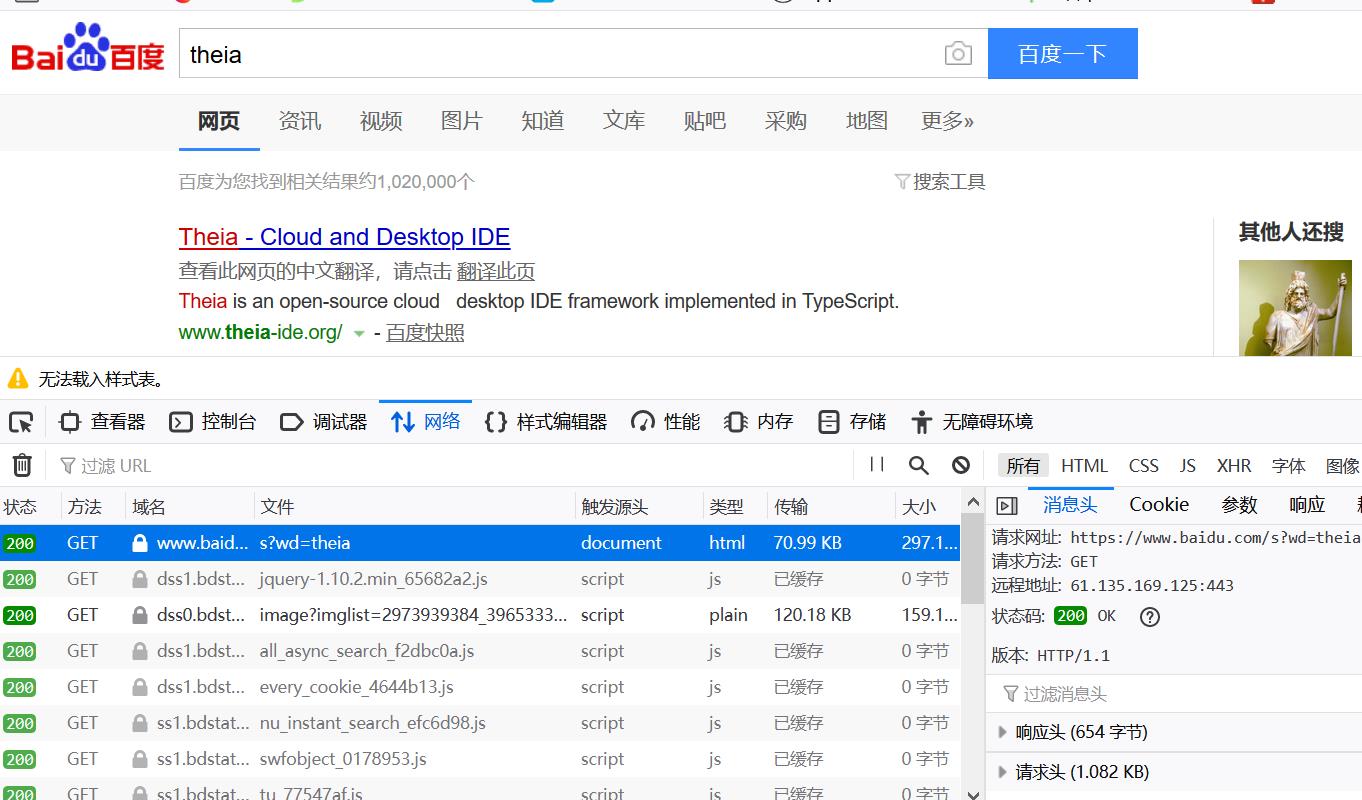1362x800 pixels.
Task: Open dropdown arrow next to www.theia-ide.org
Action: pyautogui.click(x=359, y=334)
